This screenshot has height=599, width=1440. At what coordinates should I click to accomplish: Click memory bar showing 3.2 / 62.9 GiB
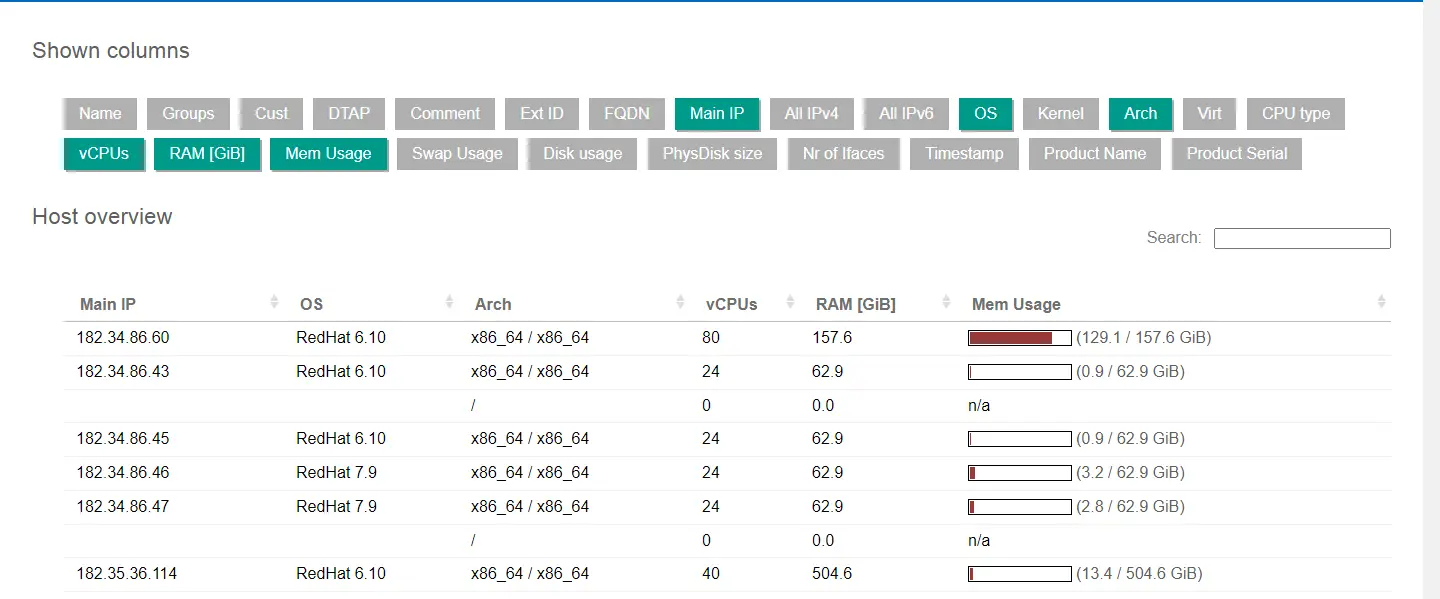coord(1020,473)
